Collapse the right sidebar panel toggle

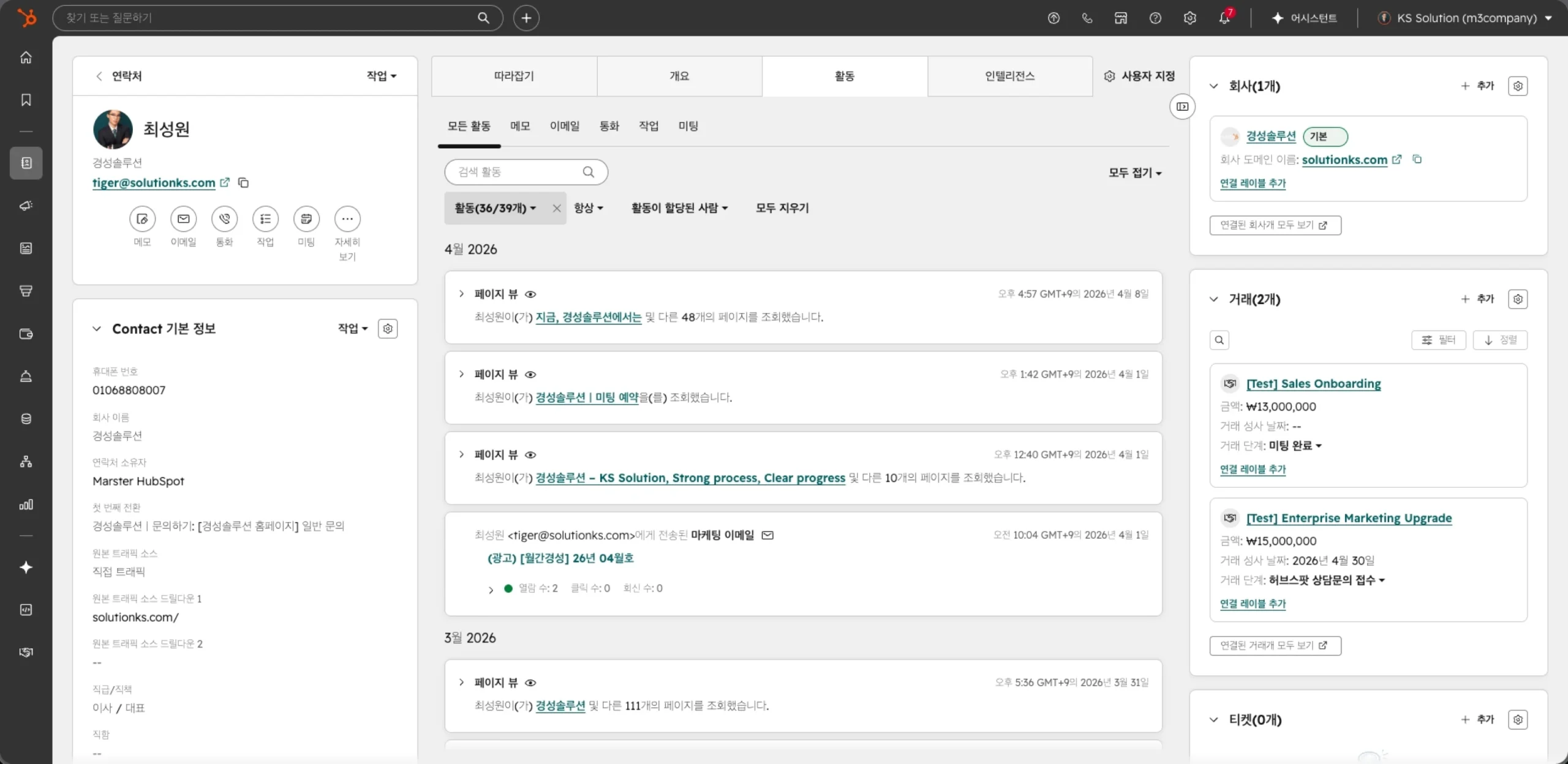point(1182,107)
